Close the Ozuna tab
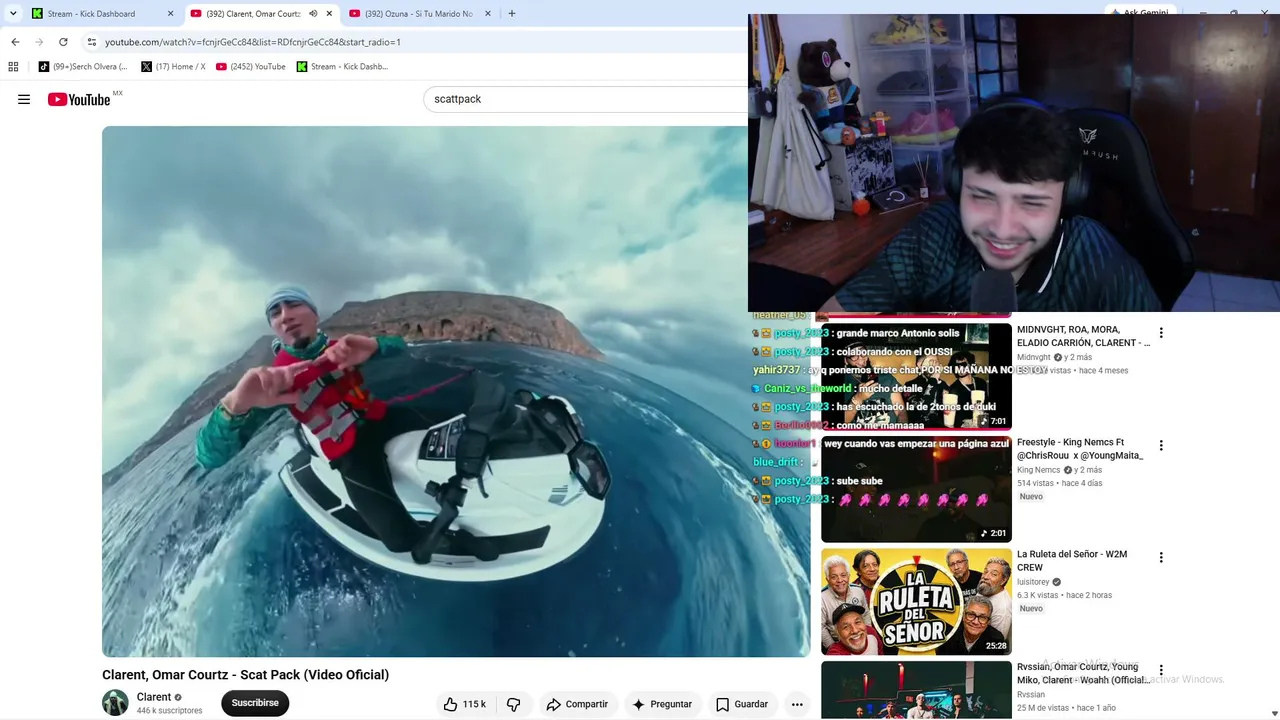The height and width of the screenshot is (720, 1280). [x=488, y=14]
